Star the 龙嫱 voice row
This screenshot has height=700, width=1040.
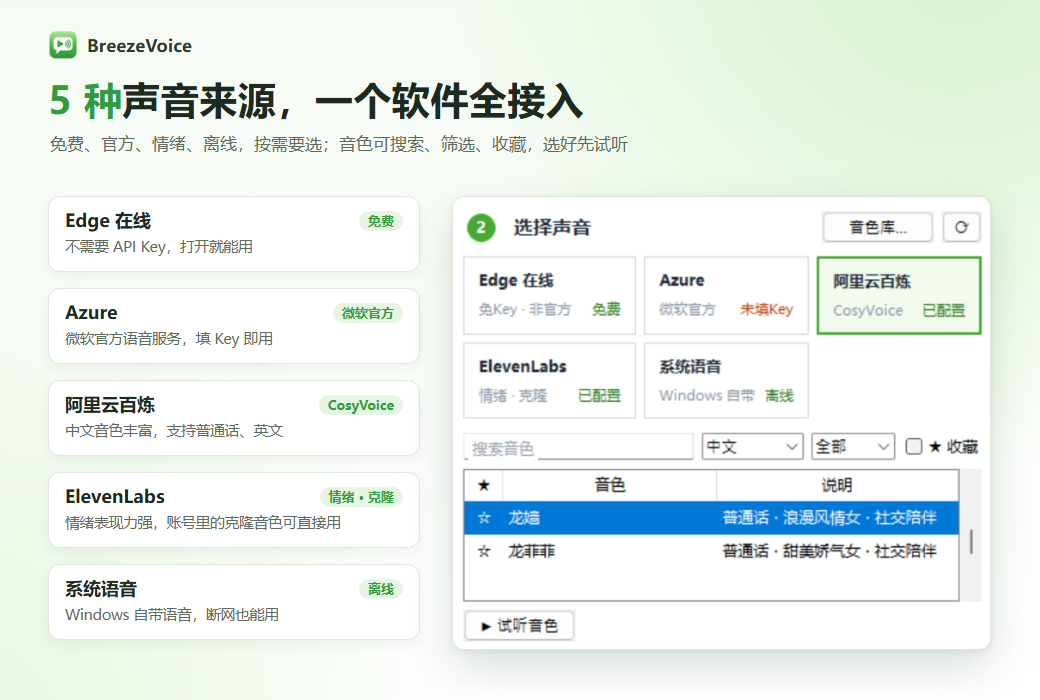click(x=484, y=518)
